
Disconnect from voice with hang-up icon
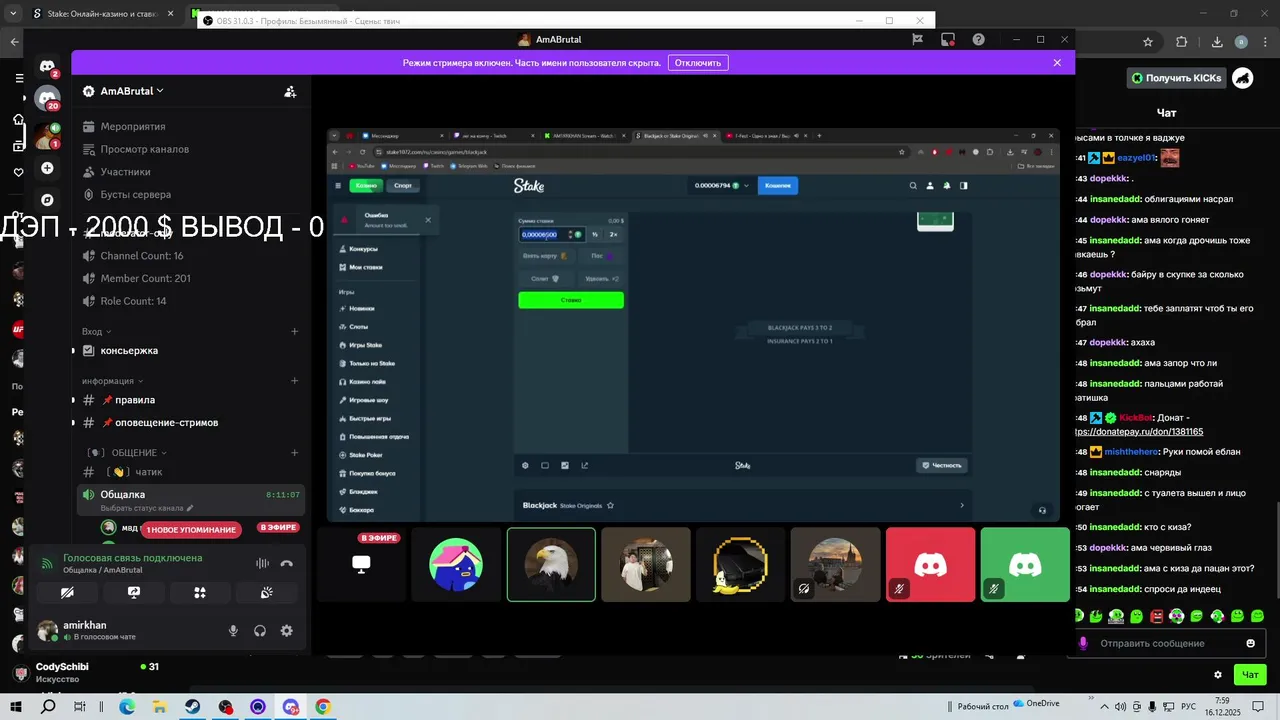point(287,564)
